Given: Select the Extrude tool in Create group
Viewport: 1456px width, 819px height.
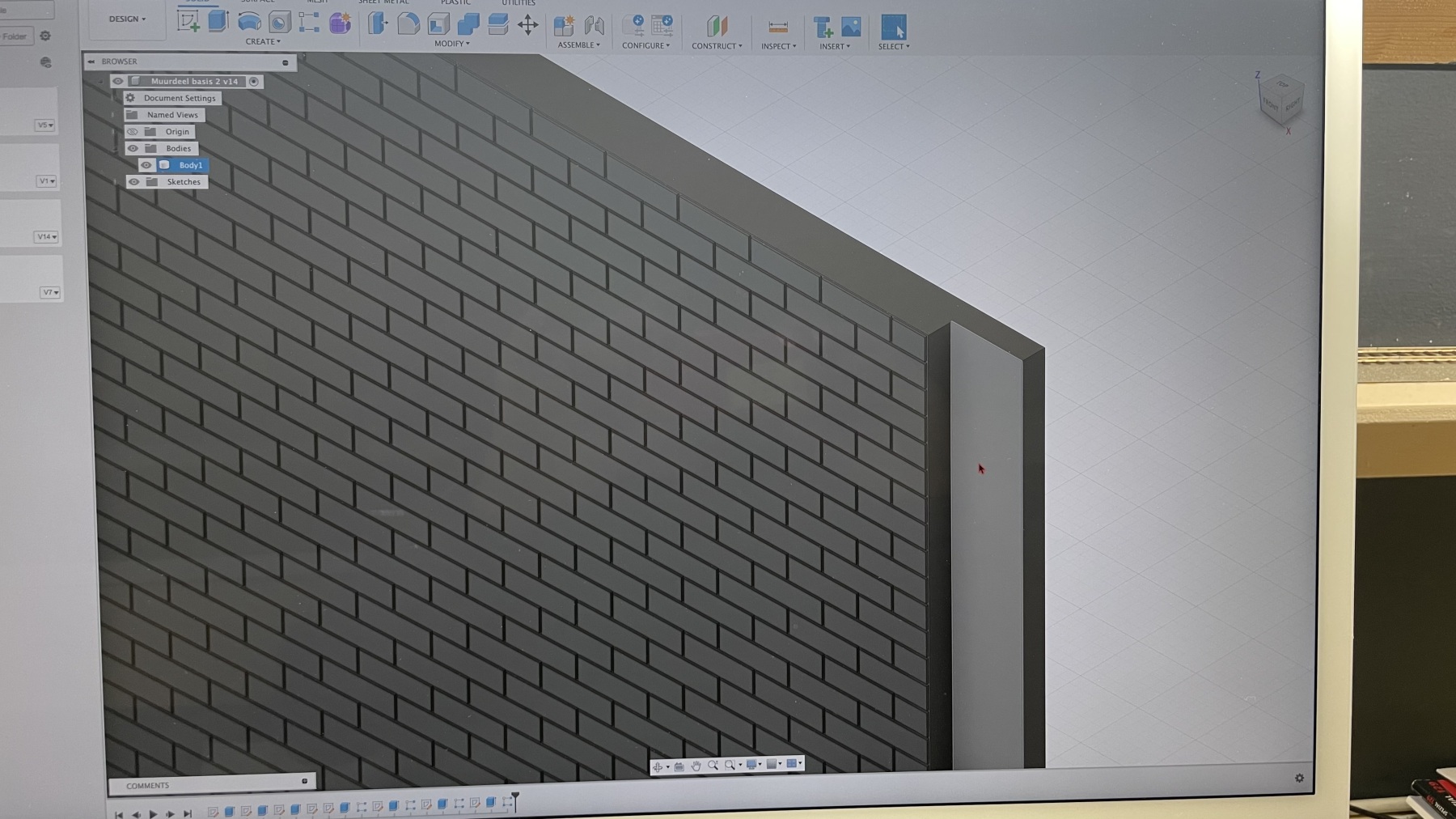Looking at the screenshot, I should pyautogui.click(x=218, y=22).
